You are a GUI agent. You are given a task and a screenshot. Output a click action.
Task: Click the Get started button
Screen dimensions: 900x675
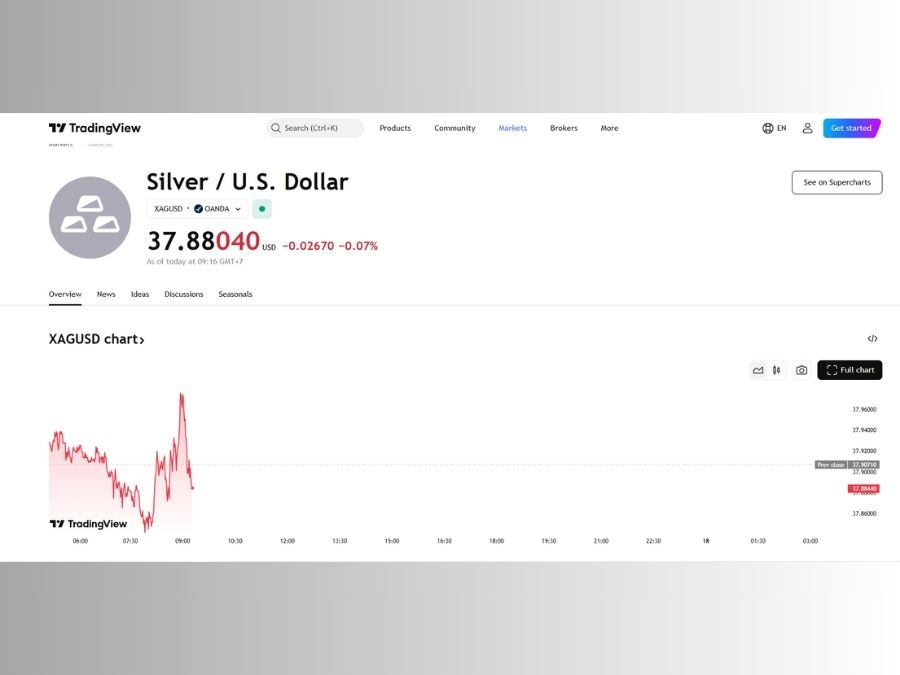(x=852, y=128)
